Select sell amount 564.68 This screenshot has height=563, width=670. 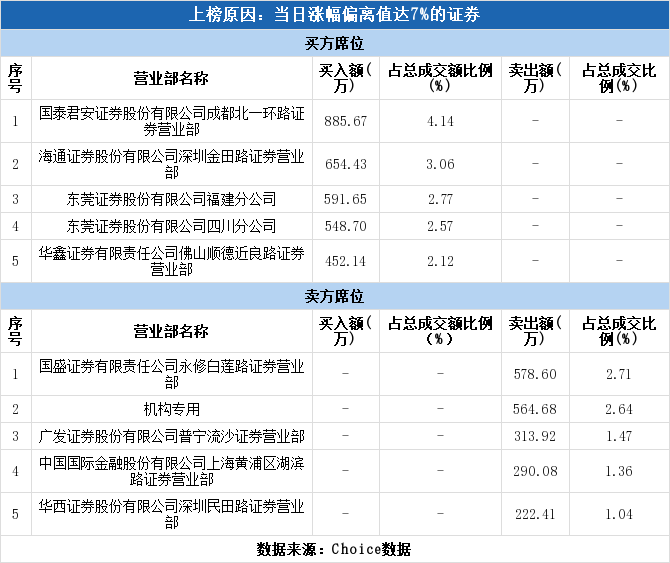(535, 409)
